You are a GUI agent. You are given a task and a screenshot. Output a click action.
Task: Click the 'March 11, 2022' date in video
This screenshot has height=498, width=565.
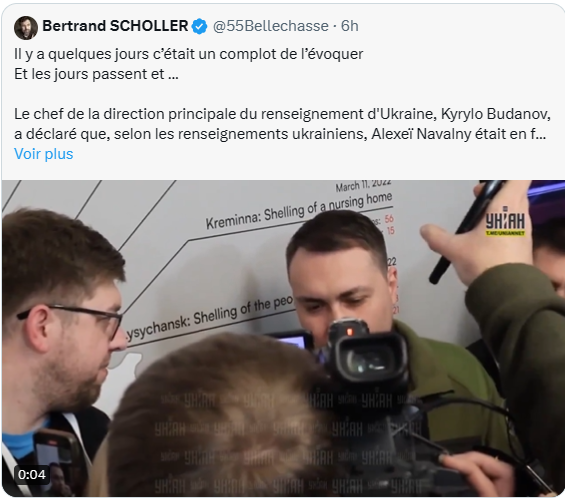(x=363, y=185)
